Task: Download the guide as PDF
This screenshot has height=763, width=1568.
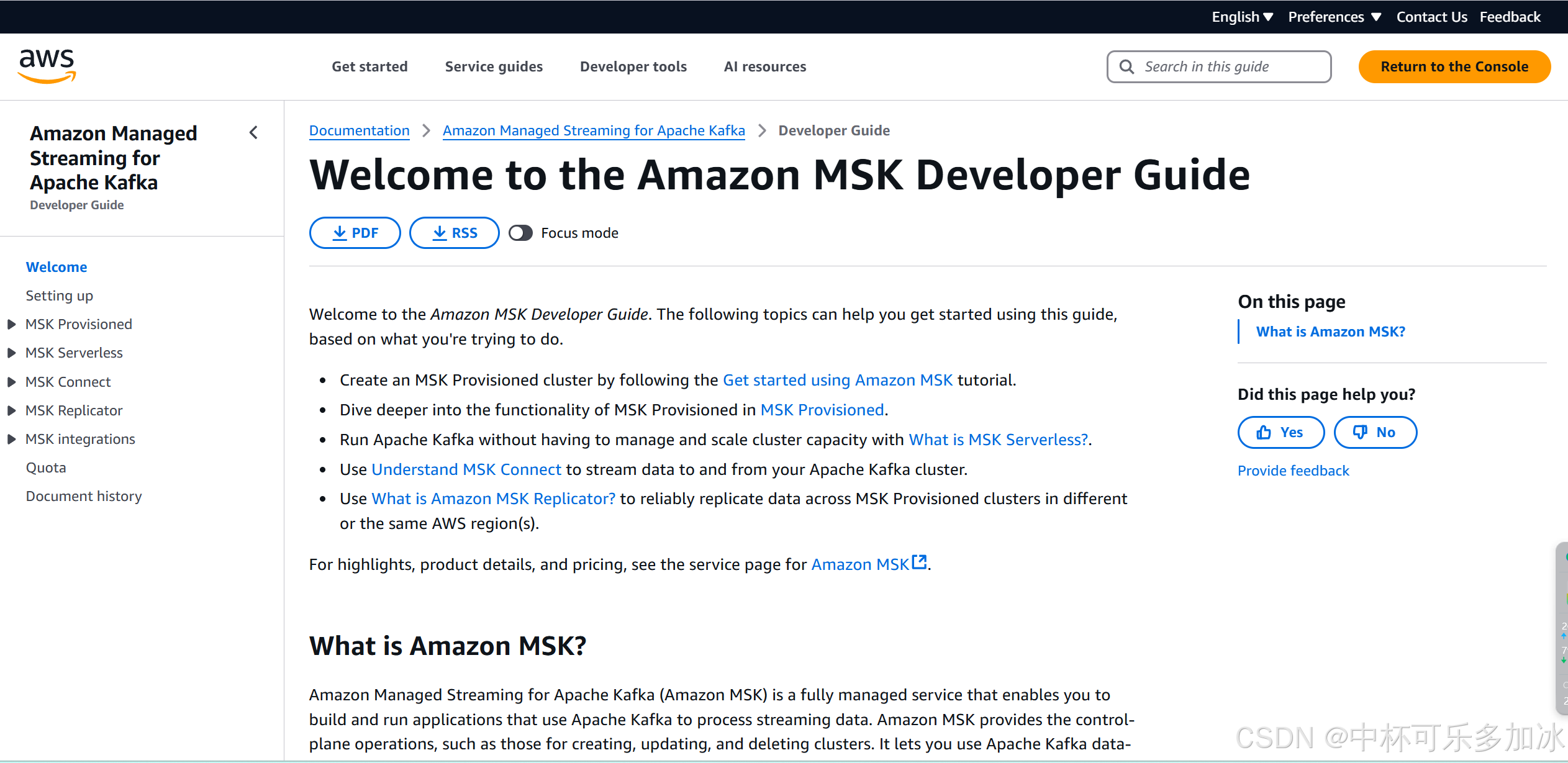Action: [355, 233]
